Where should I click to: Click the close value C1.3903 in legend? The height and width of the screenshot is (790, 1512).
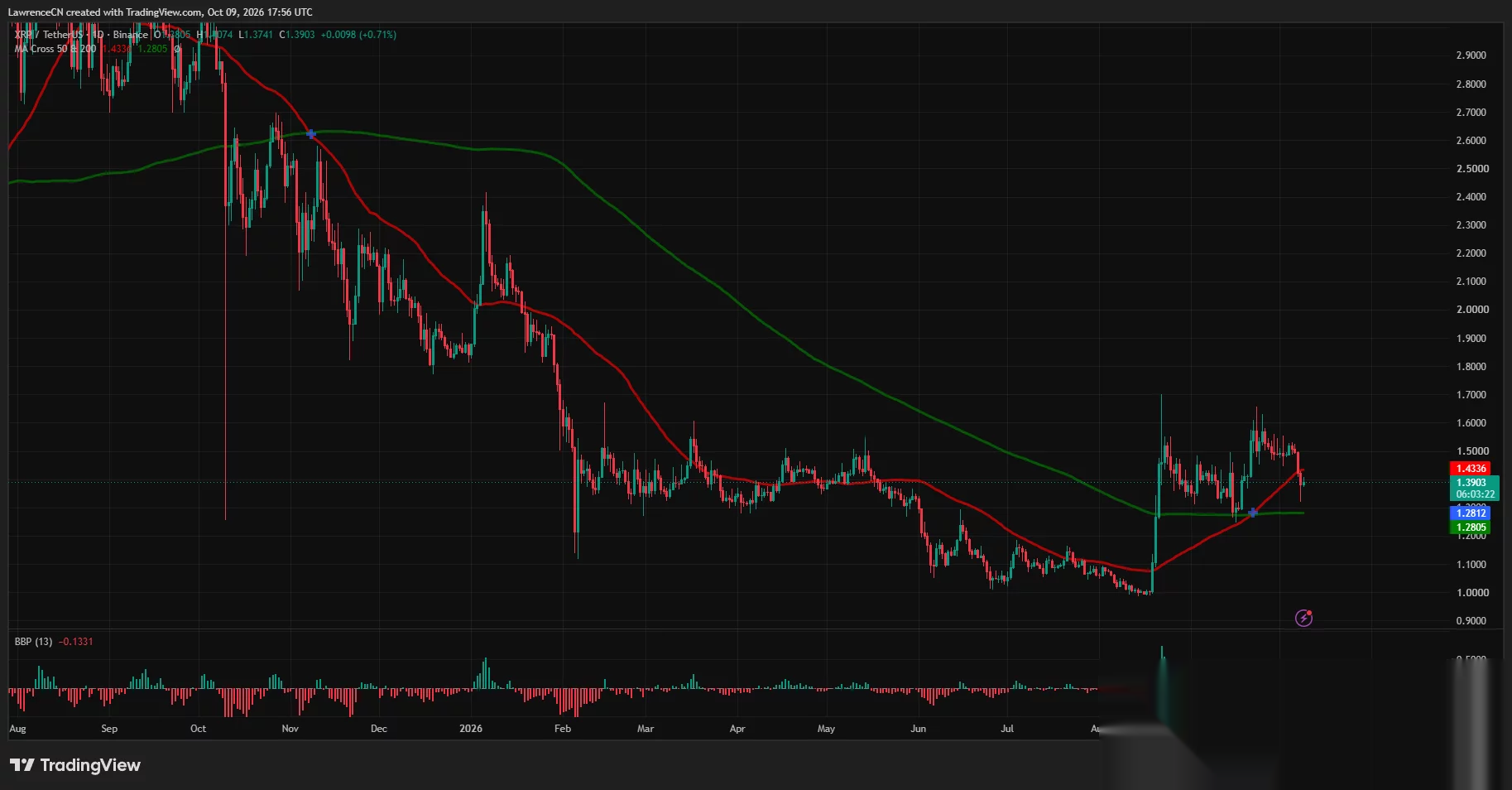(x=296, y=35)
